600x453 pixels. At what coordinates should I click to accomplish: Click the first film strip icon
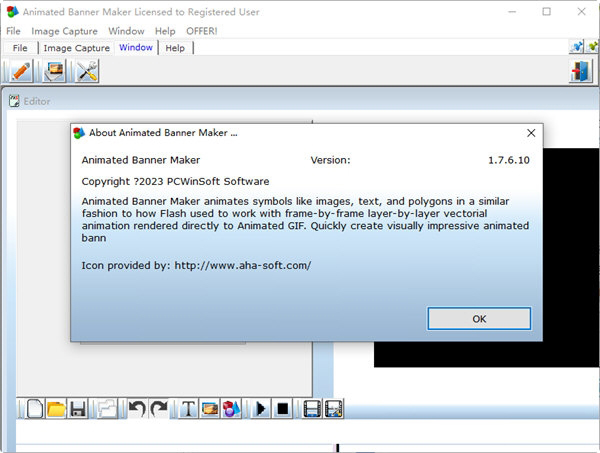coord(312,408)
